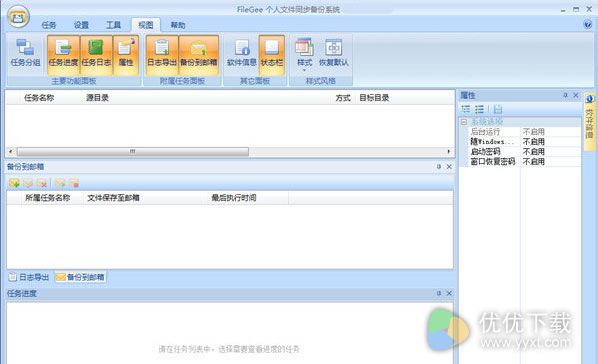Click the envelope icon with green arrow

pyautogui.click(x=60, y=183)
